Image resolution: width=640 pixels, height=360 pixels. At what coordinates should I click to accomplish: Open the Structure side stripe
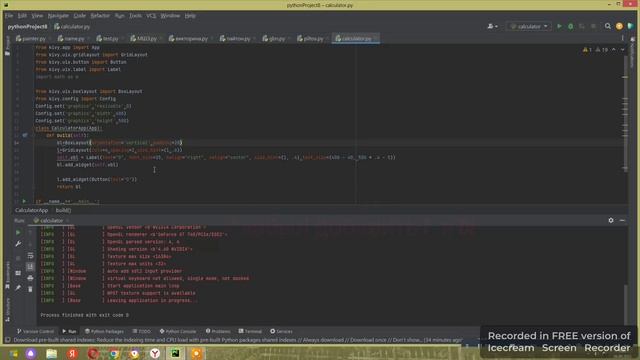tap(7, 309)
